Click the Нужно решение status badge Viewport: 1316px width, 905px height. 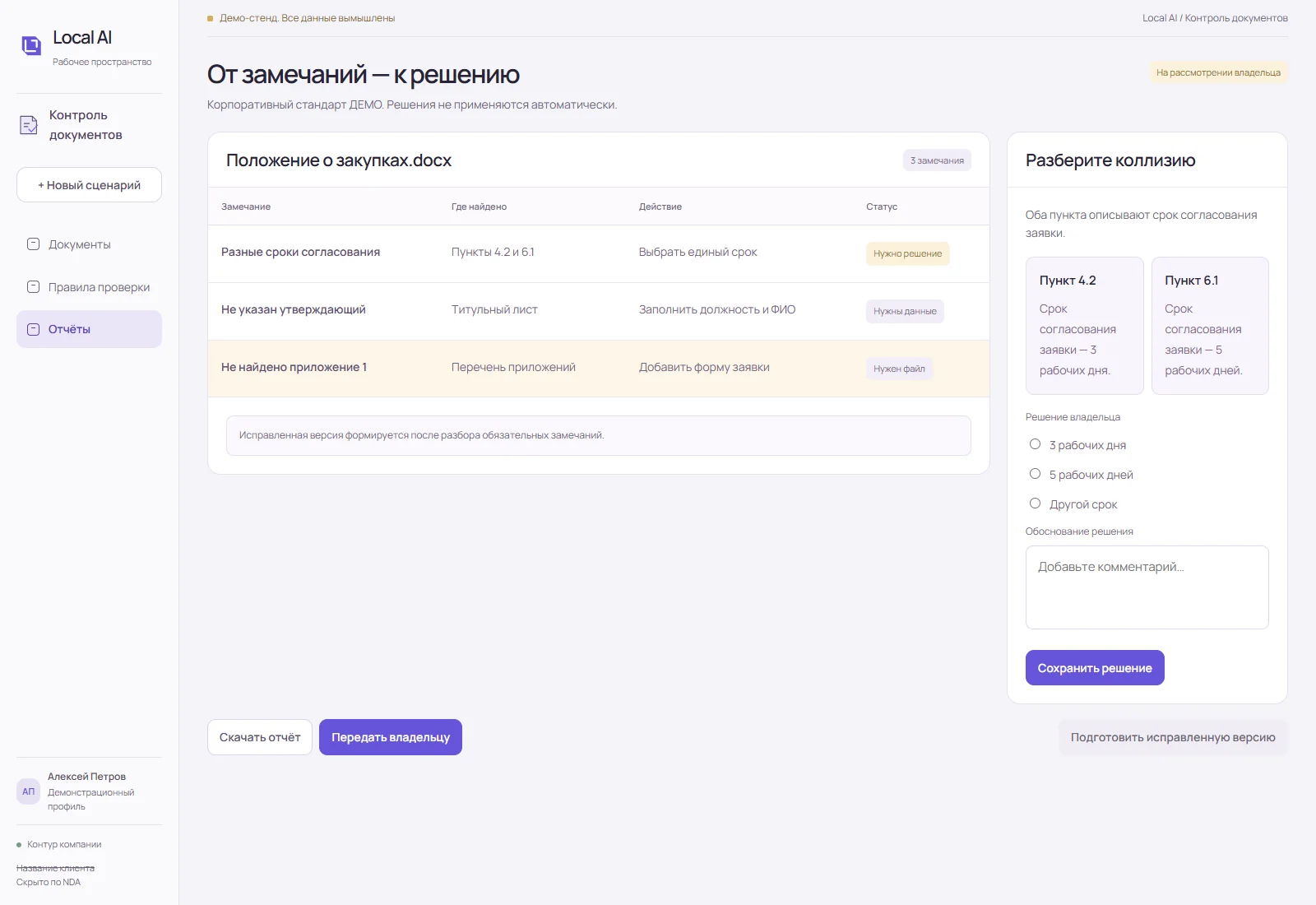click(908, 253)
